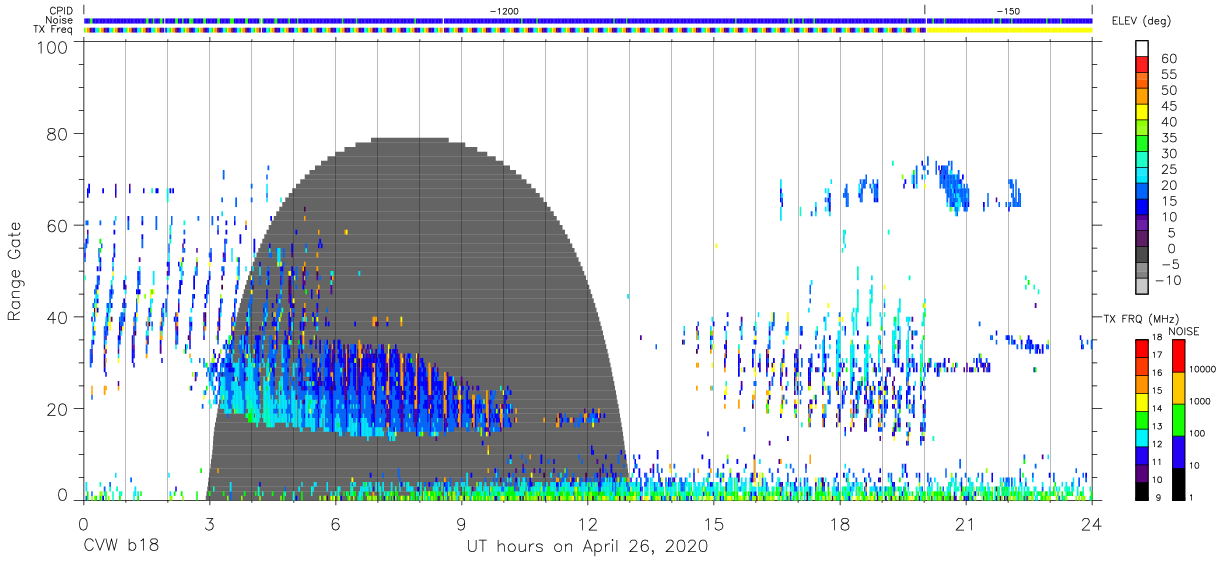Click the UT hours tick label '18'

(x=839, y=525)
